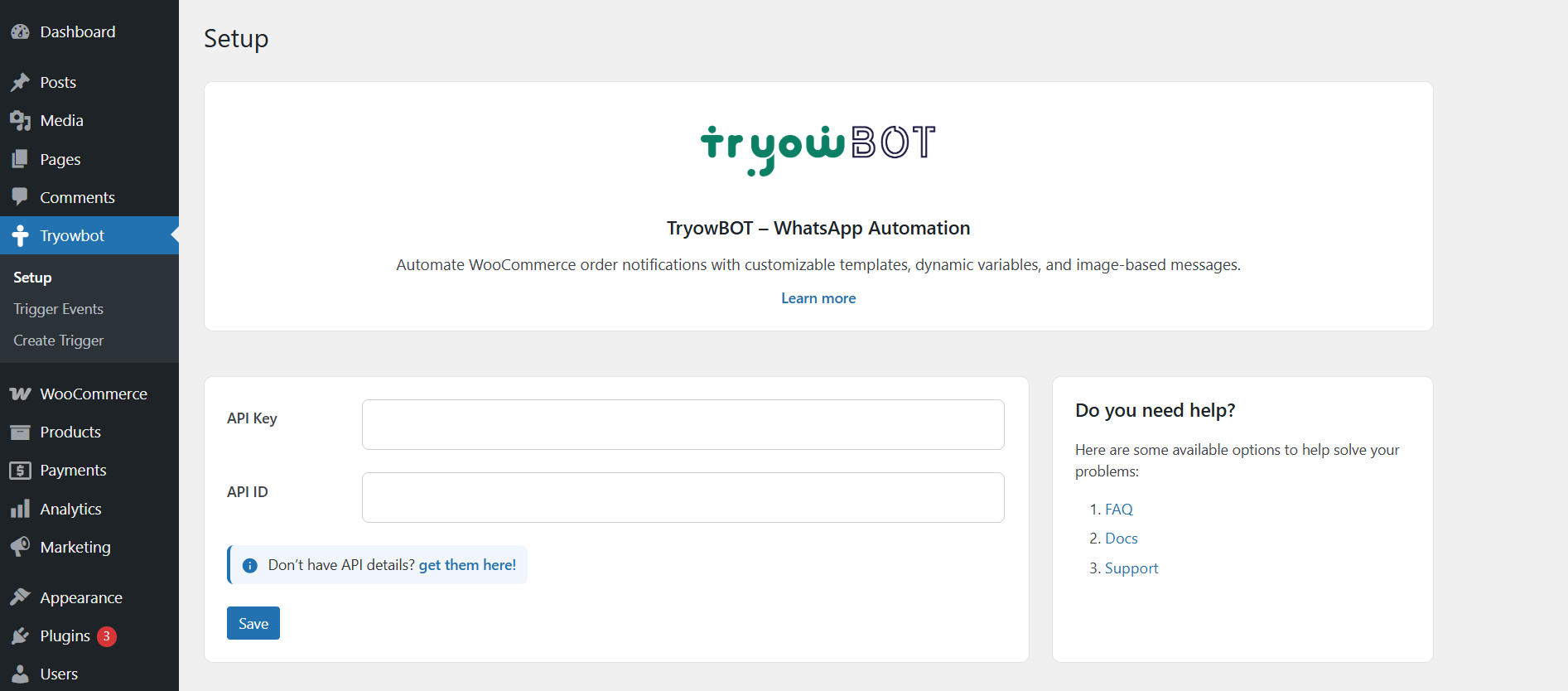Image resolution: width=1568 pixels, height=691 pixels.
Task: Click the WooCommerce logo icon
Action: (20, 394)
